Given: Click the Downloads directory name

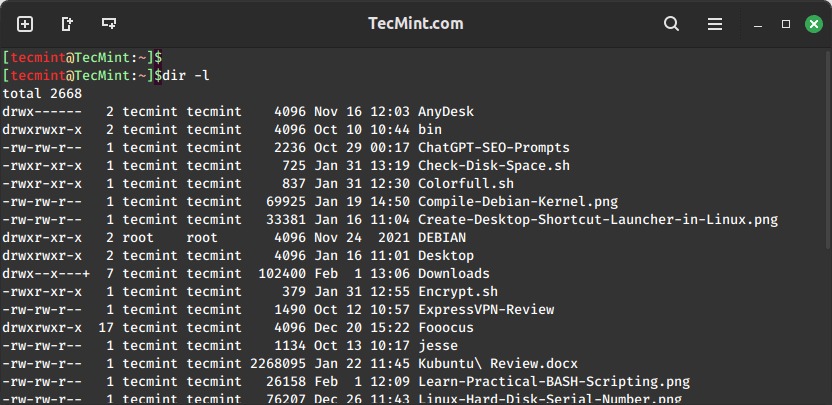Looking at the screenshot, I should (454, 274).
